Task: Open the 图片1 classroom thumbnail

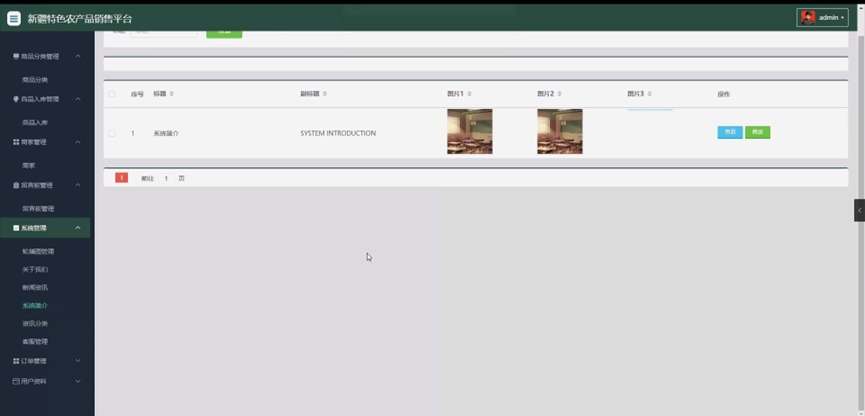Action: (x=469, y=131)
